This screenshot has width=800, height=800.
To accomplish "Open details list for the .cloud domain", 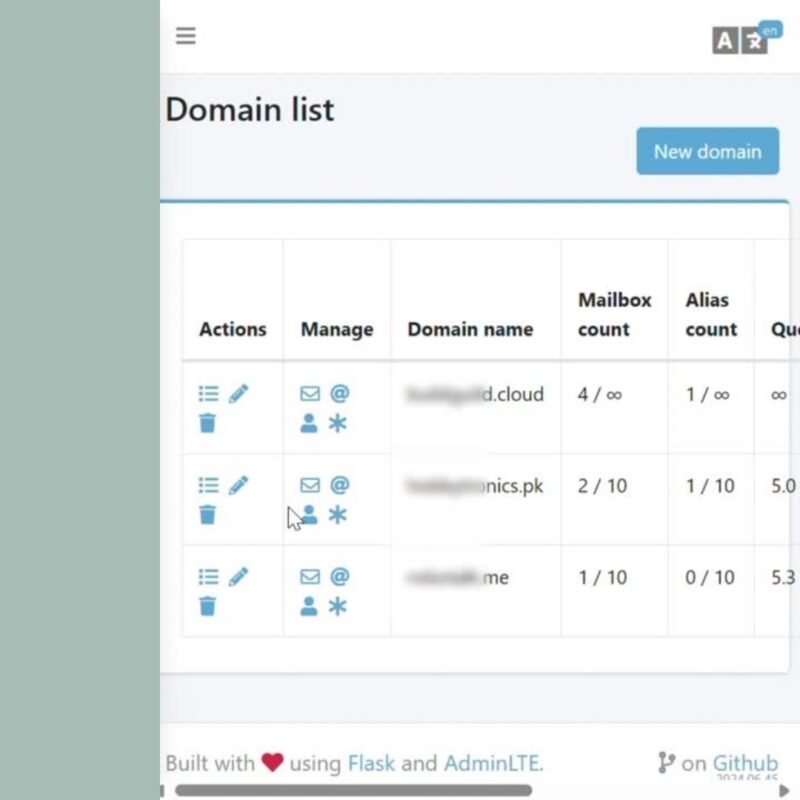I will tap(208, 394).
